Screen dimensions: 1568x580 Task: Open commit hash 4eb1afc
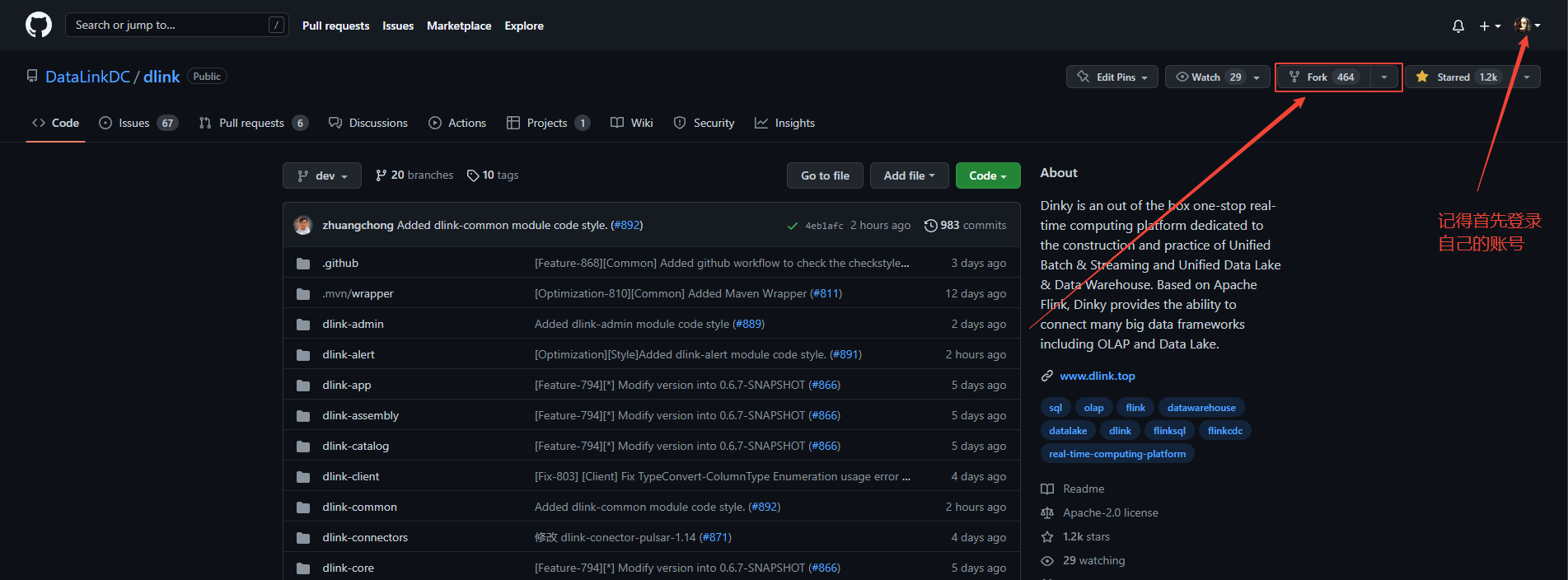coord(824,226)
